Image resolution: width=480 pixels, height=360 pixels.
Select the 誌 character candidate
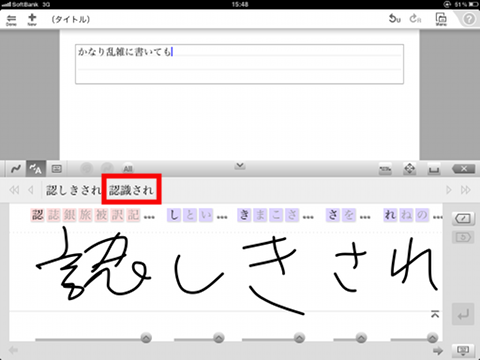coord(54,215)
